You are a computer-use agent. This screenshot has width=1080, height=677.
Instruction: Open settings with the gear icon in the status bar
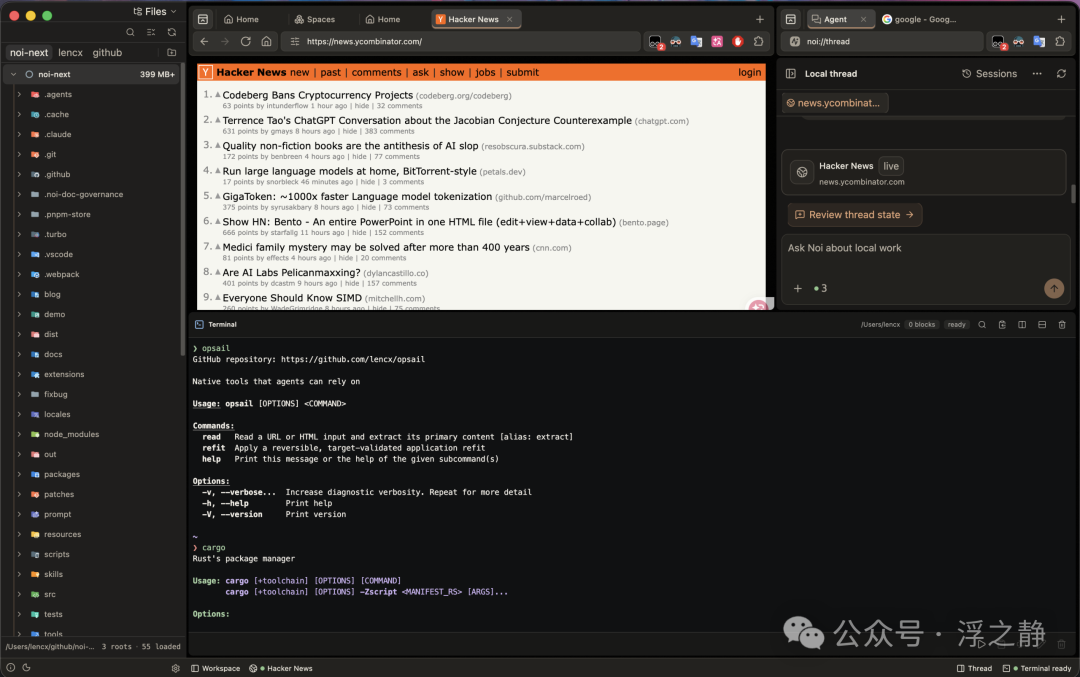tap(176, 668)
